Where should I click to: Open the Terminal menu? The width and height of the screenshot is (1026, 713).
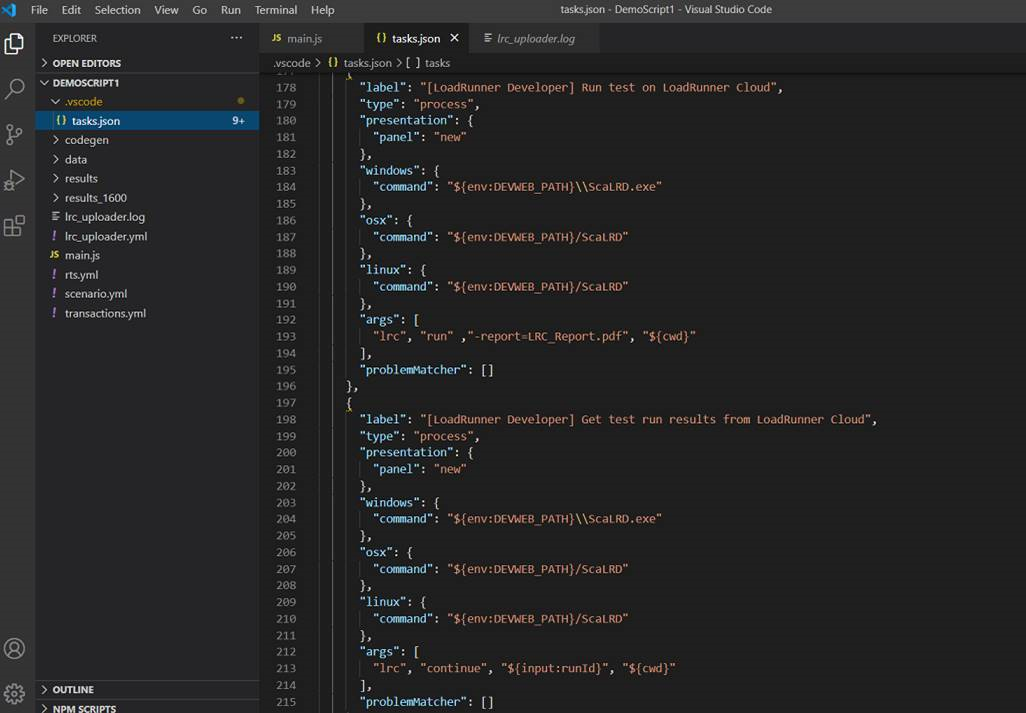click(275, 10)
